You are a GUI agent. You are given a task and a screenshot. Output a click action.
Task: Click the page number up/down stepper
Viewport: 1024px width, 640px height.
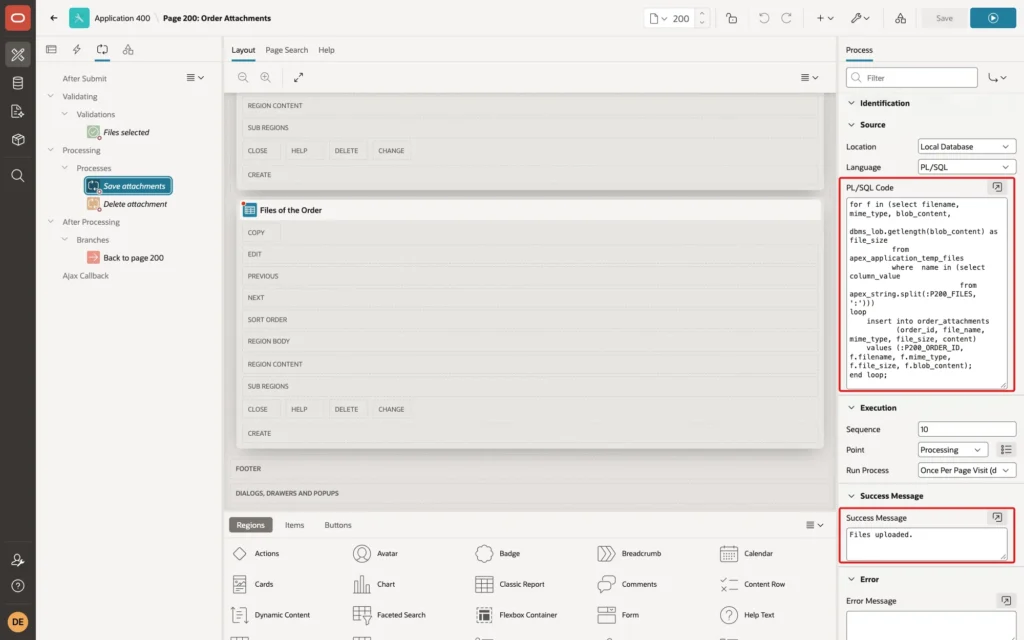click(702, 18)
